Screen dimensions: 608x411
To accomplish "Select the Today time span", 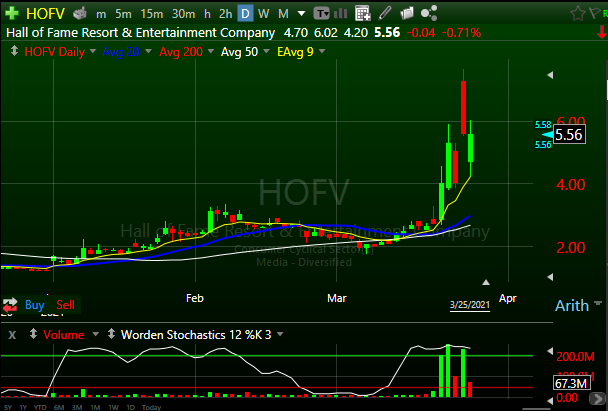I will click(x=151, y=407).
